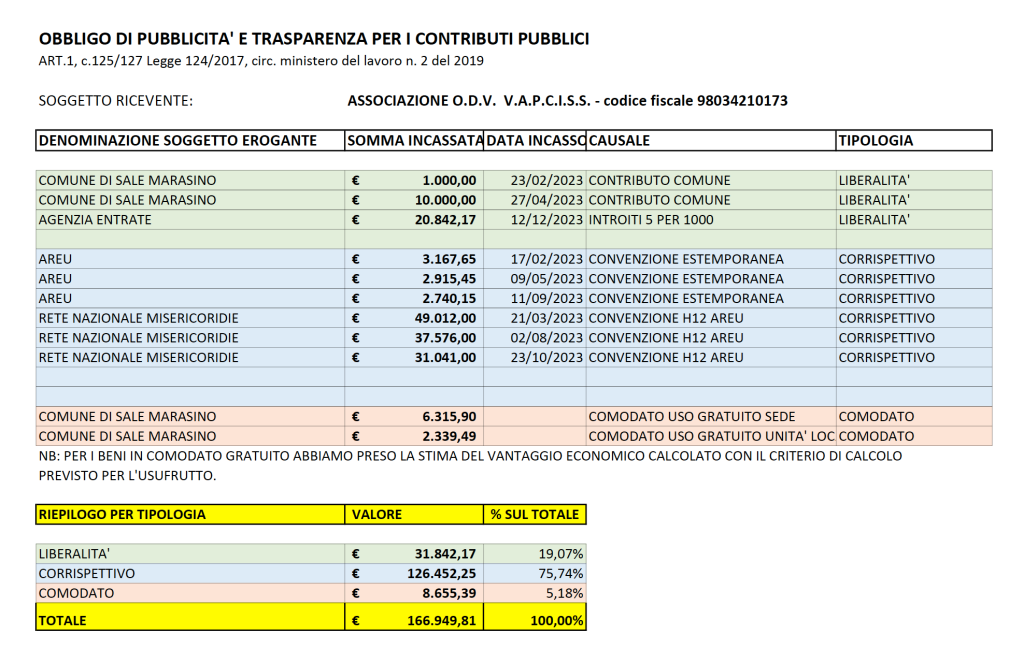Click the AGENZIA ENTRATE cell

95,220
